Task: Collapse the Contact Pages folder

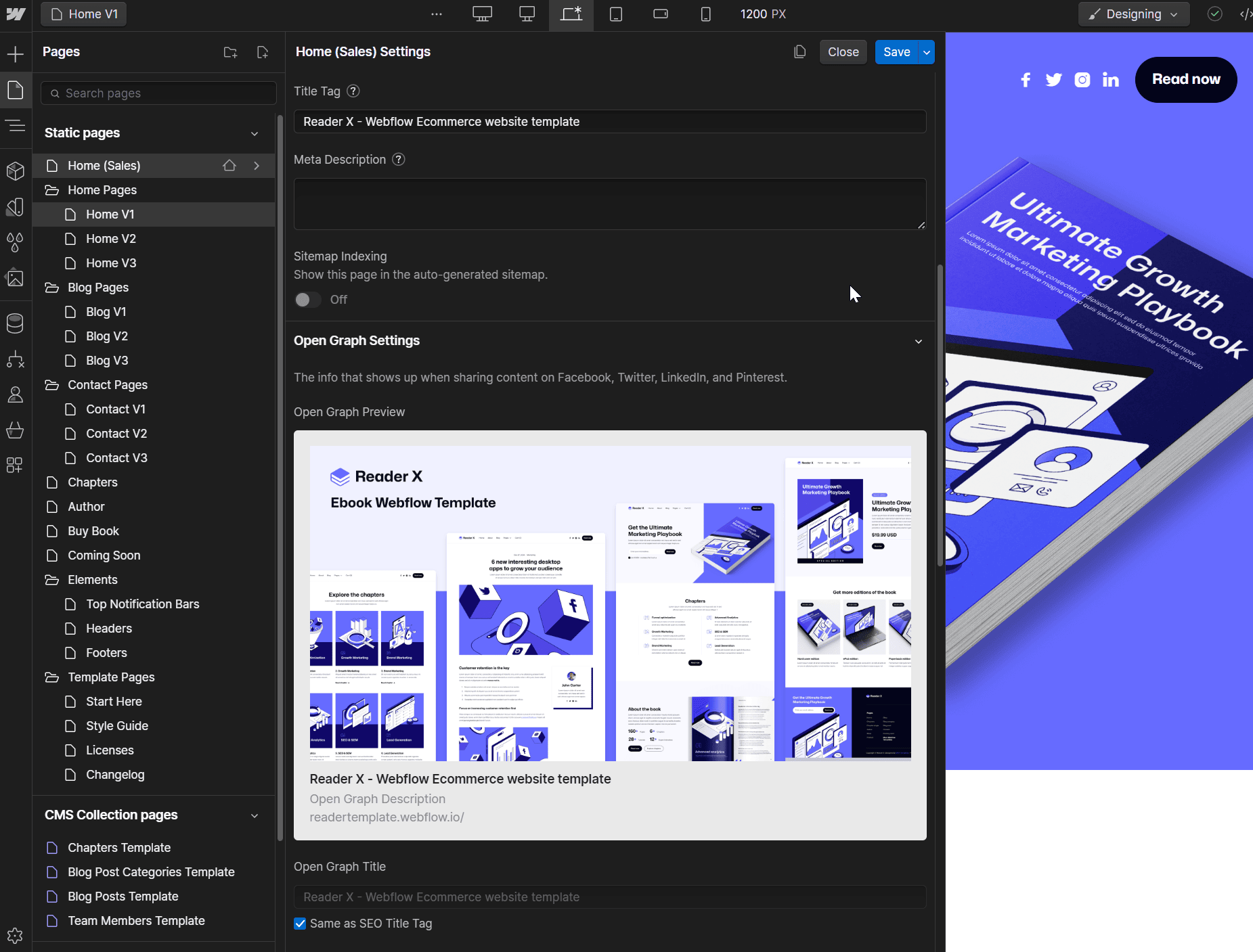Action: coord(52,385)
